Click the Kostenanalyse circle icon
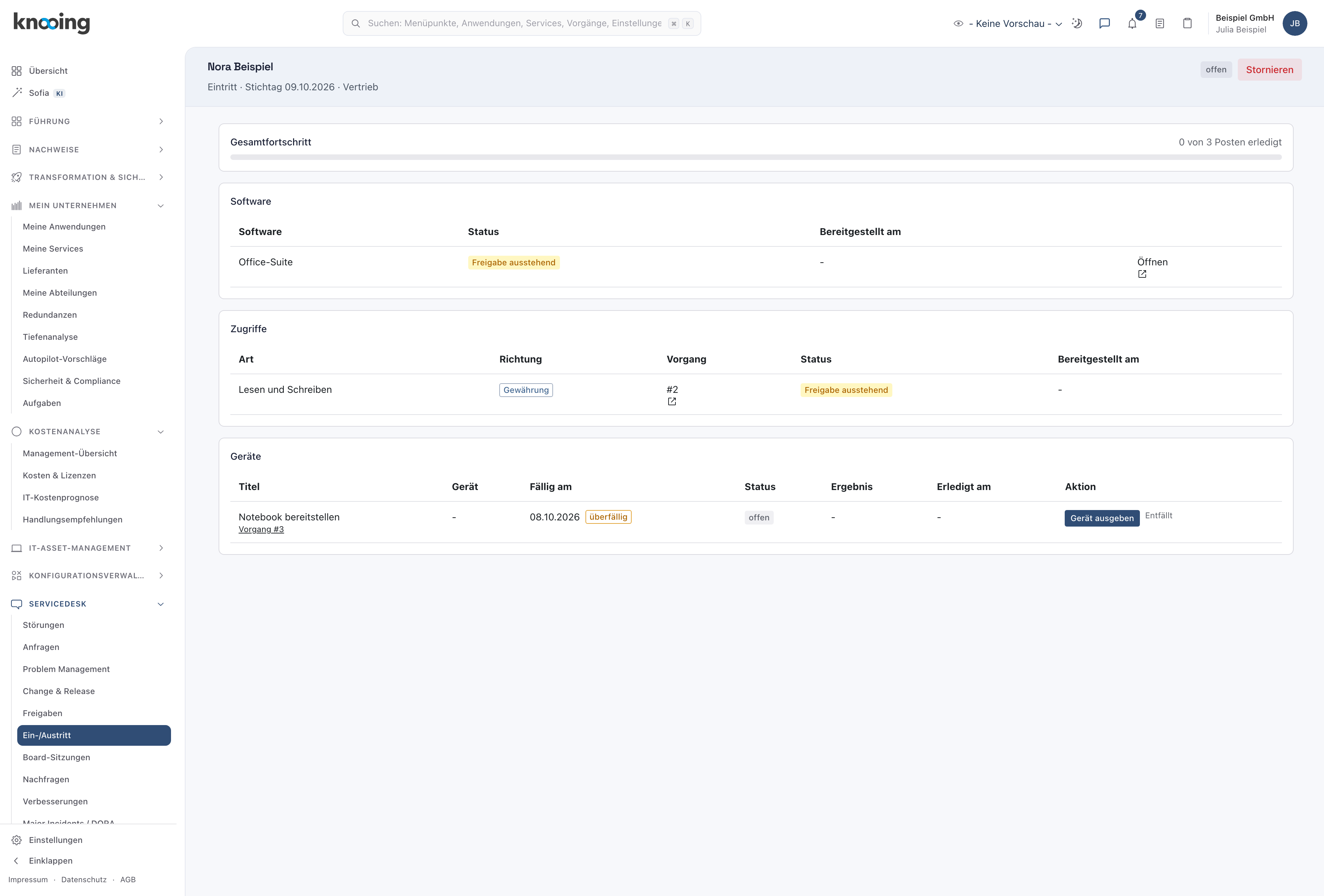 click(17, 431)
